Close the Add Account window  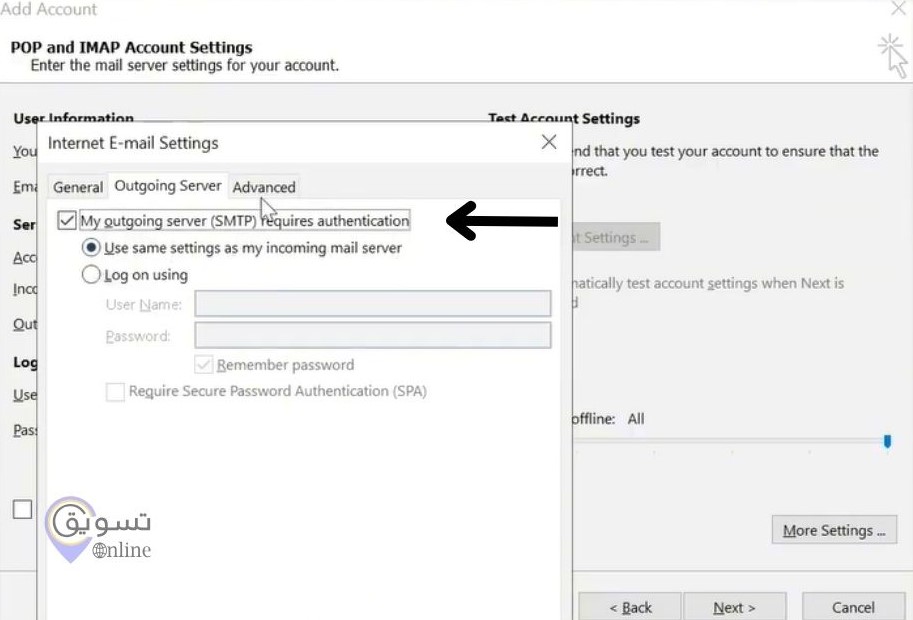(899, 8)
